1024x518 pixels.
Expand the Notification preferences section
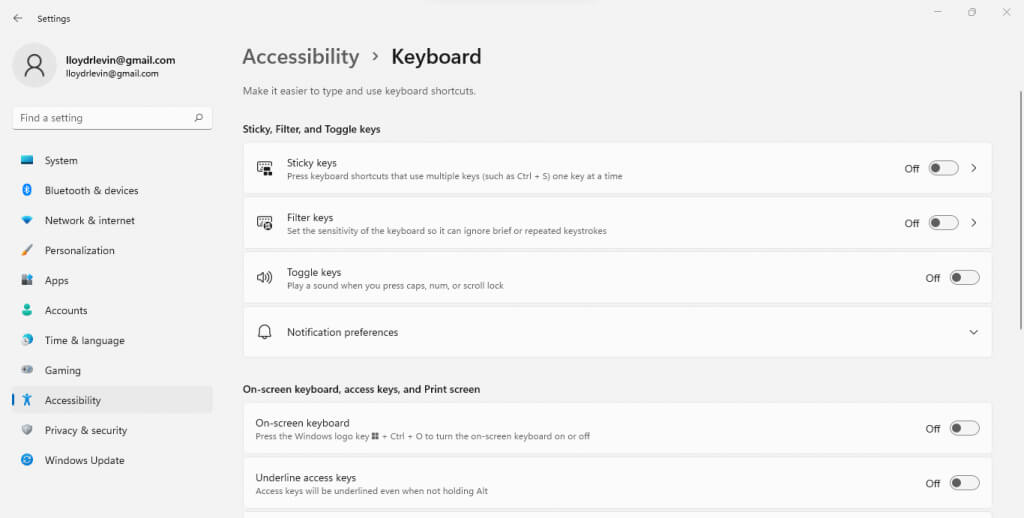tap(974, 332)
